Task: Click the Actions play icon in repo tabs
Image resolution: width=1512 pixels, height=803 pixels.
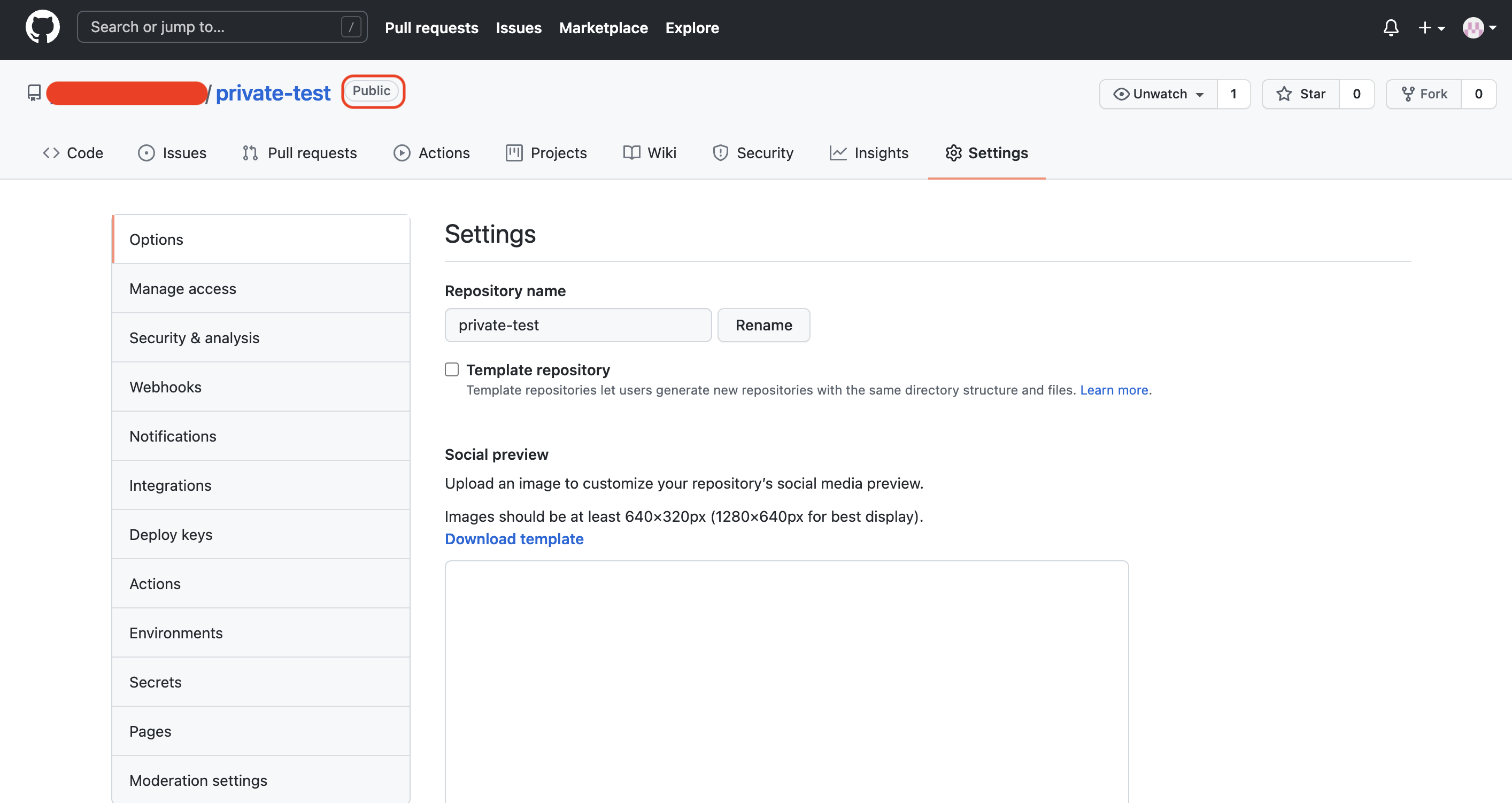Action: tap(402, 152)
